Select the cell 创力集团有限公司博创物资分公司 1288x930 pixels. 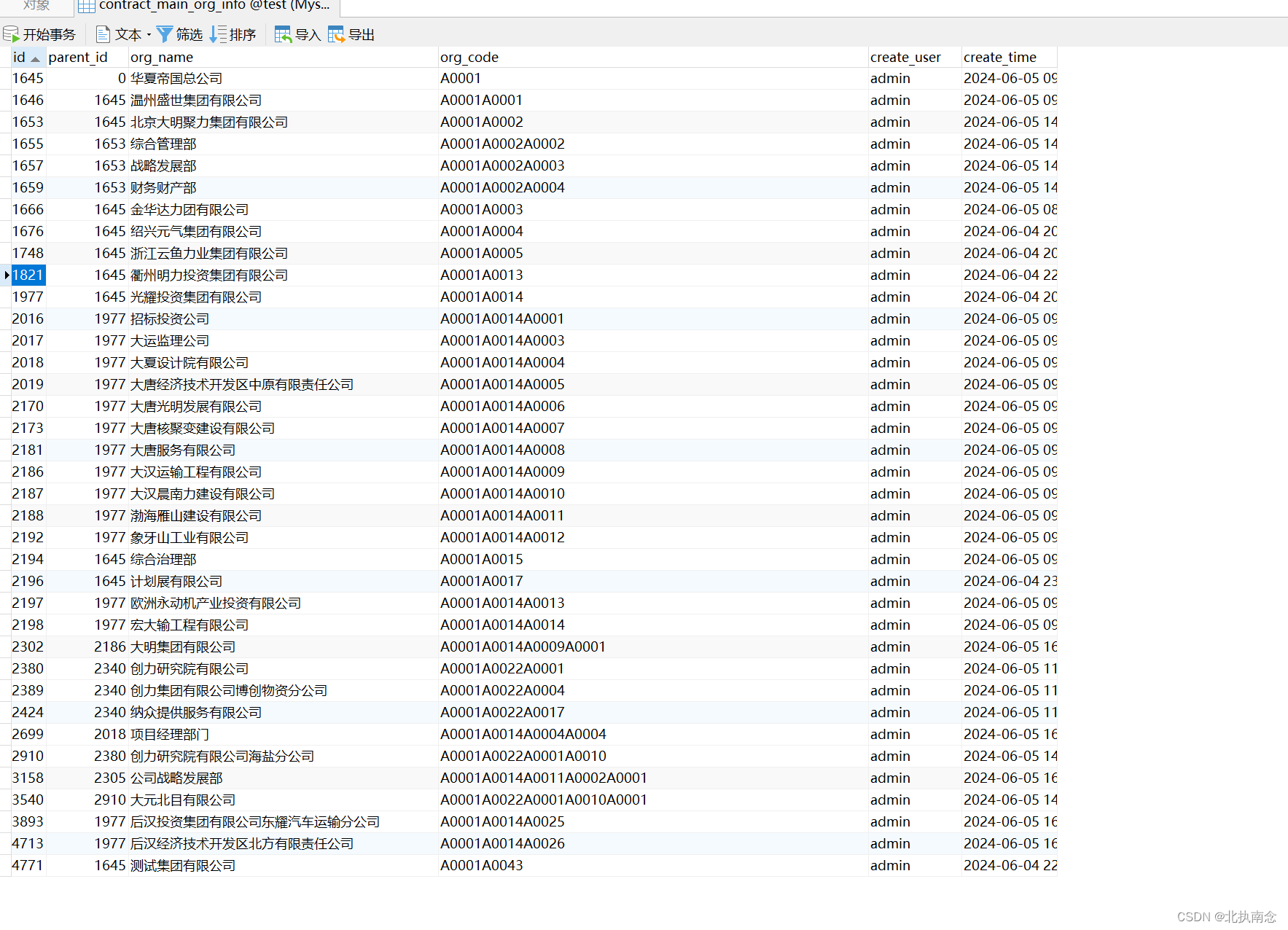click(x=283, y=691)
